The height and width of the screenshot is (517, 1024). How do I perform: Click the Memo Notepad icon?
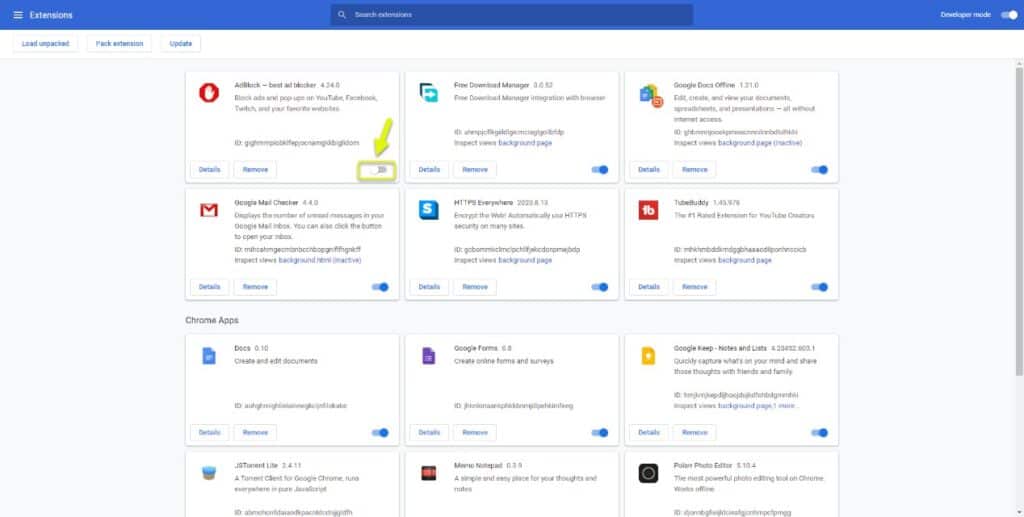pos(428,473)
